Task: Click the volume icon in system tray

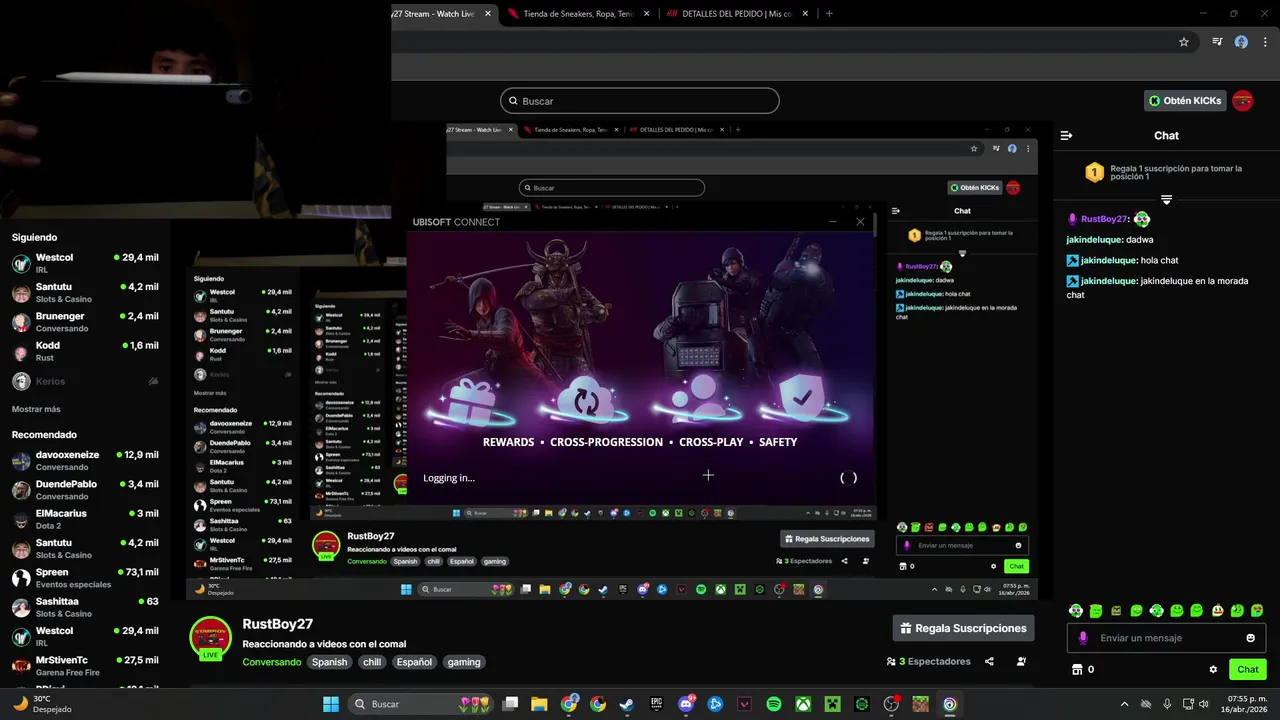Action: point(1203,704)
